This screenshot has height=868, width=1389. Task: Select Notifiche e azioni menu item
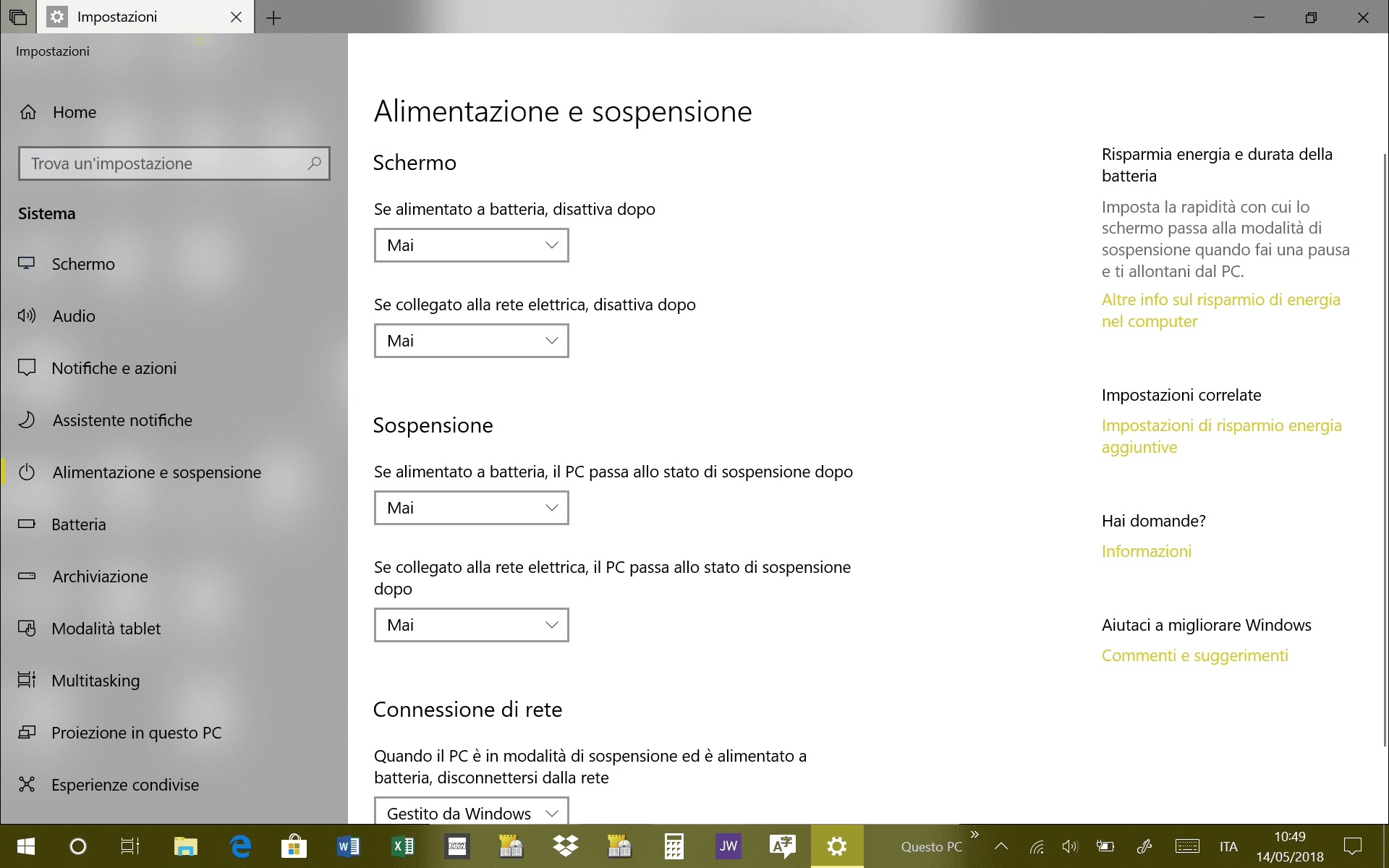coord(114,368)
